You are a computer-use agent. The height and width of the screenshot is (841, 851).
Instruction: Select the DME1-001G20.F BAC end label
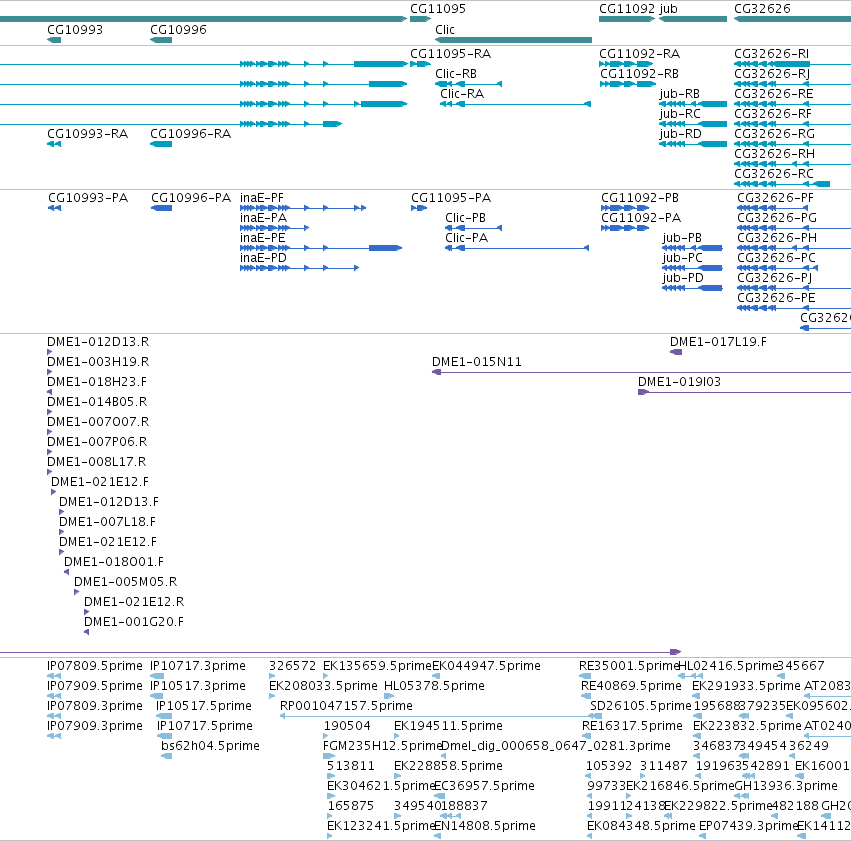coord(134,622)
